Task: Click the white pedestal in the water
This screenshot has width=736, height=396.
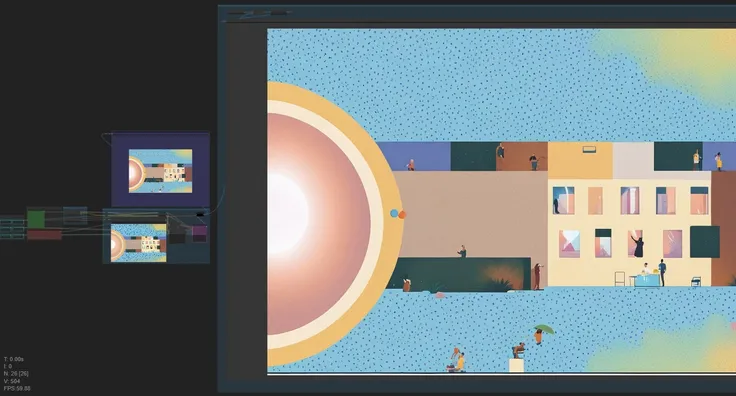Action: [x=516, y=365]
